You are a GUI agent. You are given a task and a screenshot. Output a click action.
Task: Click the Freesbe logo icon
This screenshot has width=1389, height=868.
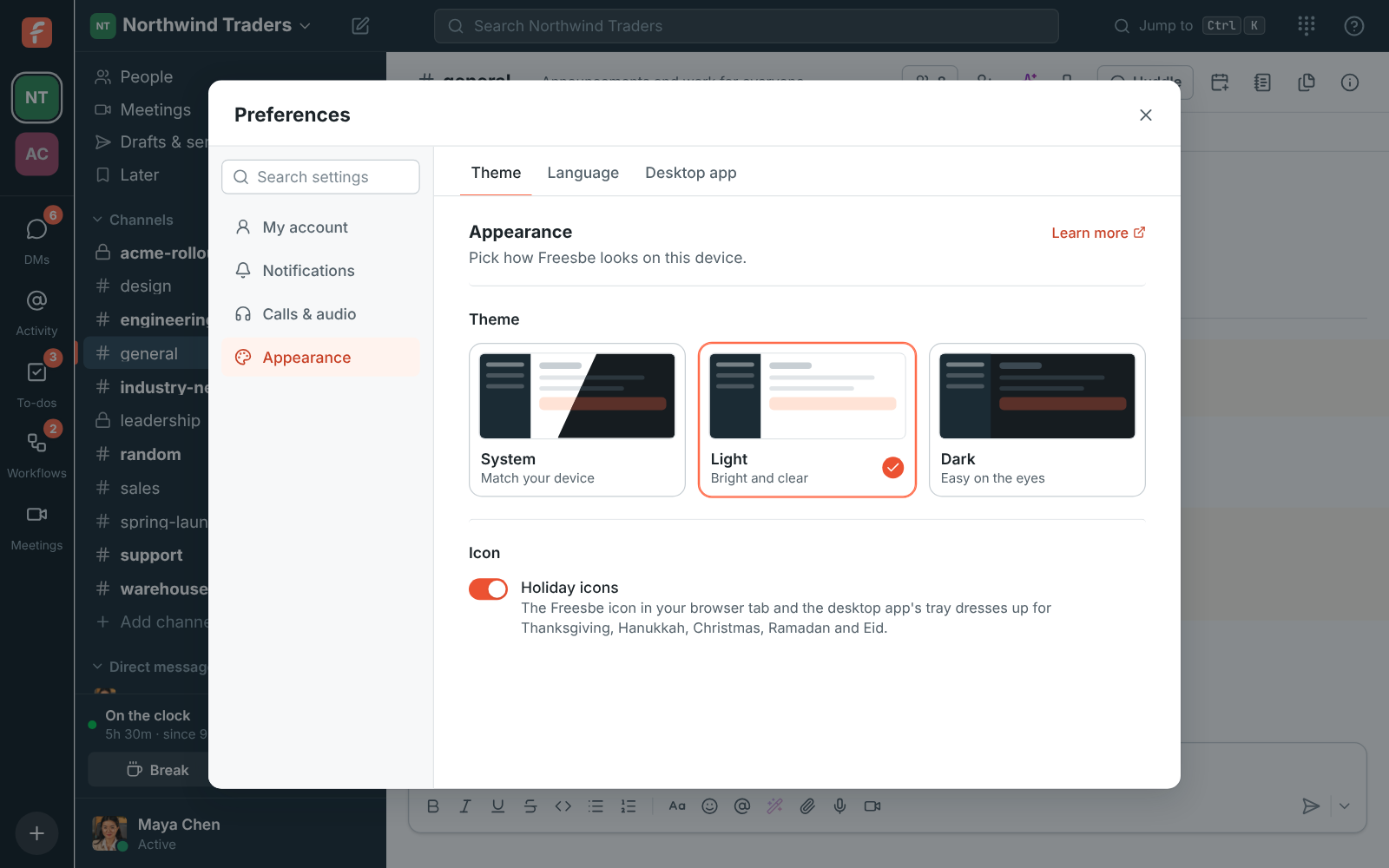pyautogui.click(x=36, y=32)
